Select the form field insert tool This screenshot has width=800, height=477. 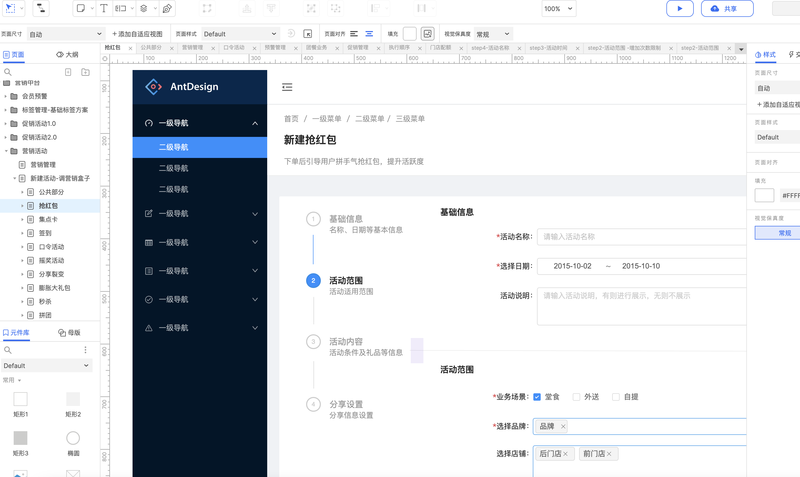(x=121, y=9)
